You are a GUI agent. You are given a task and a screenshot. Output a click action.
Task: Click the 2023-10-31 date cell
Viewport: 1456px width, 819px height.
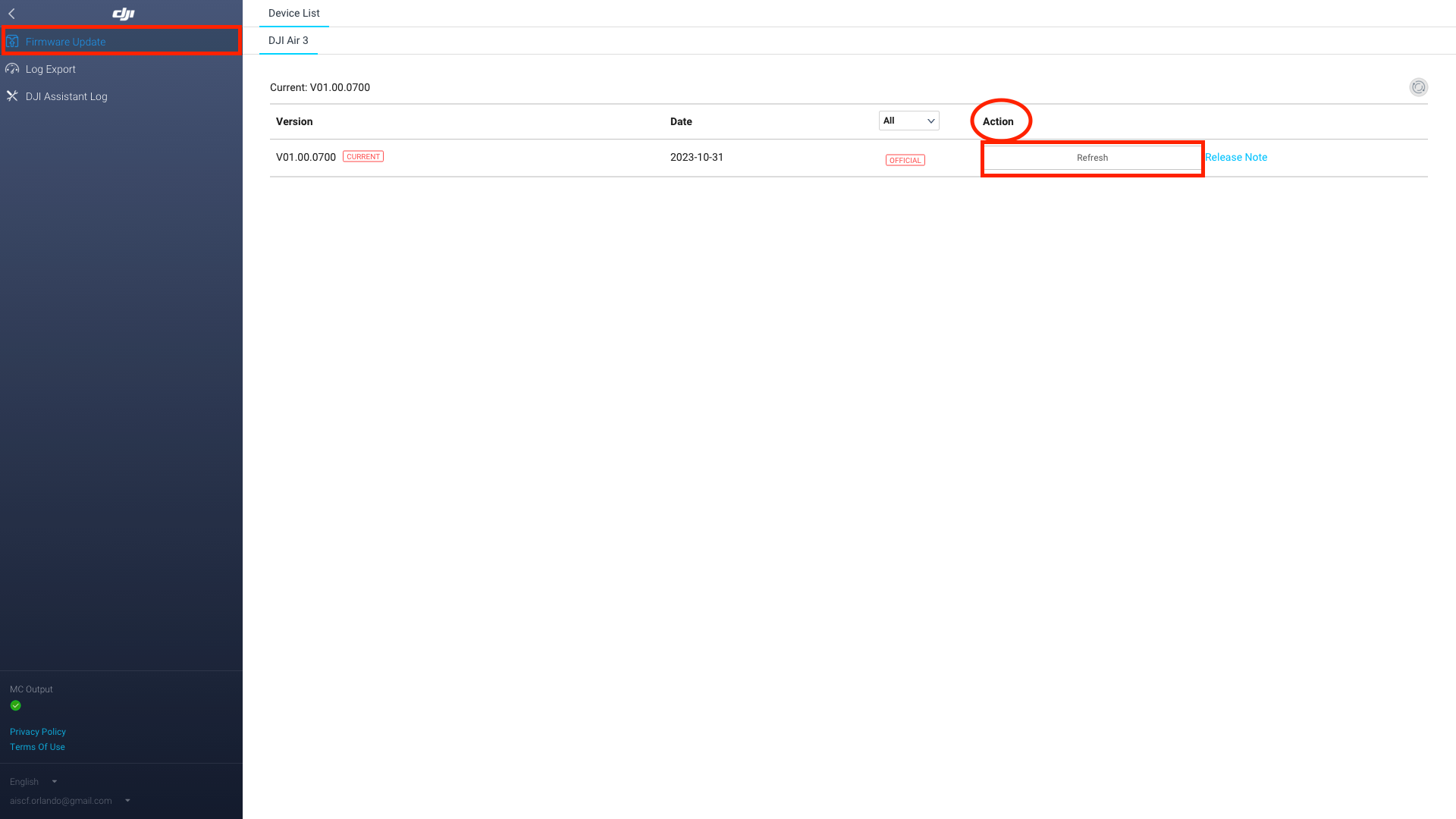(x=697, y=157)
